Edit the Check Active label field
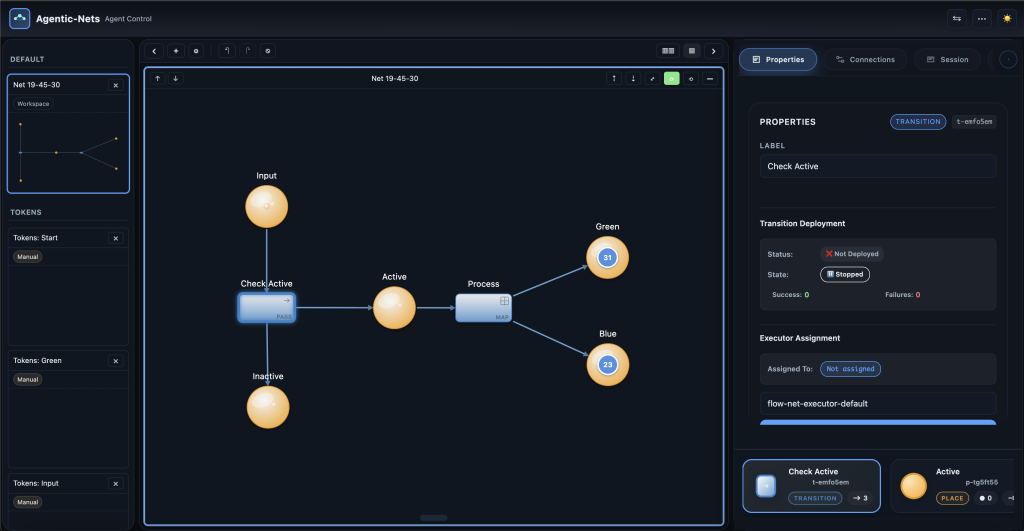 pos(877,166)
